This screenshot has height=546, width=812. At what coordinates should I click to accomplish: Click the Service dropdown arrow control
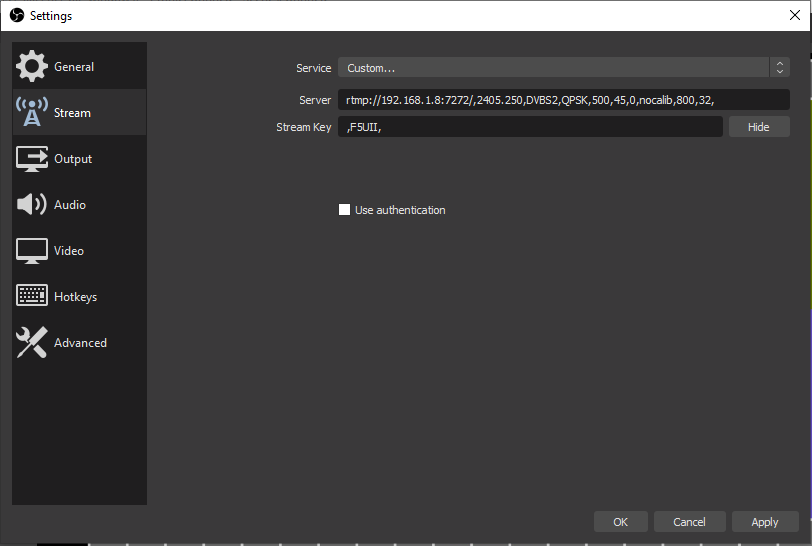click(779, 68)
